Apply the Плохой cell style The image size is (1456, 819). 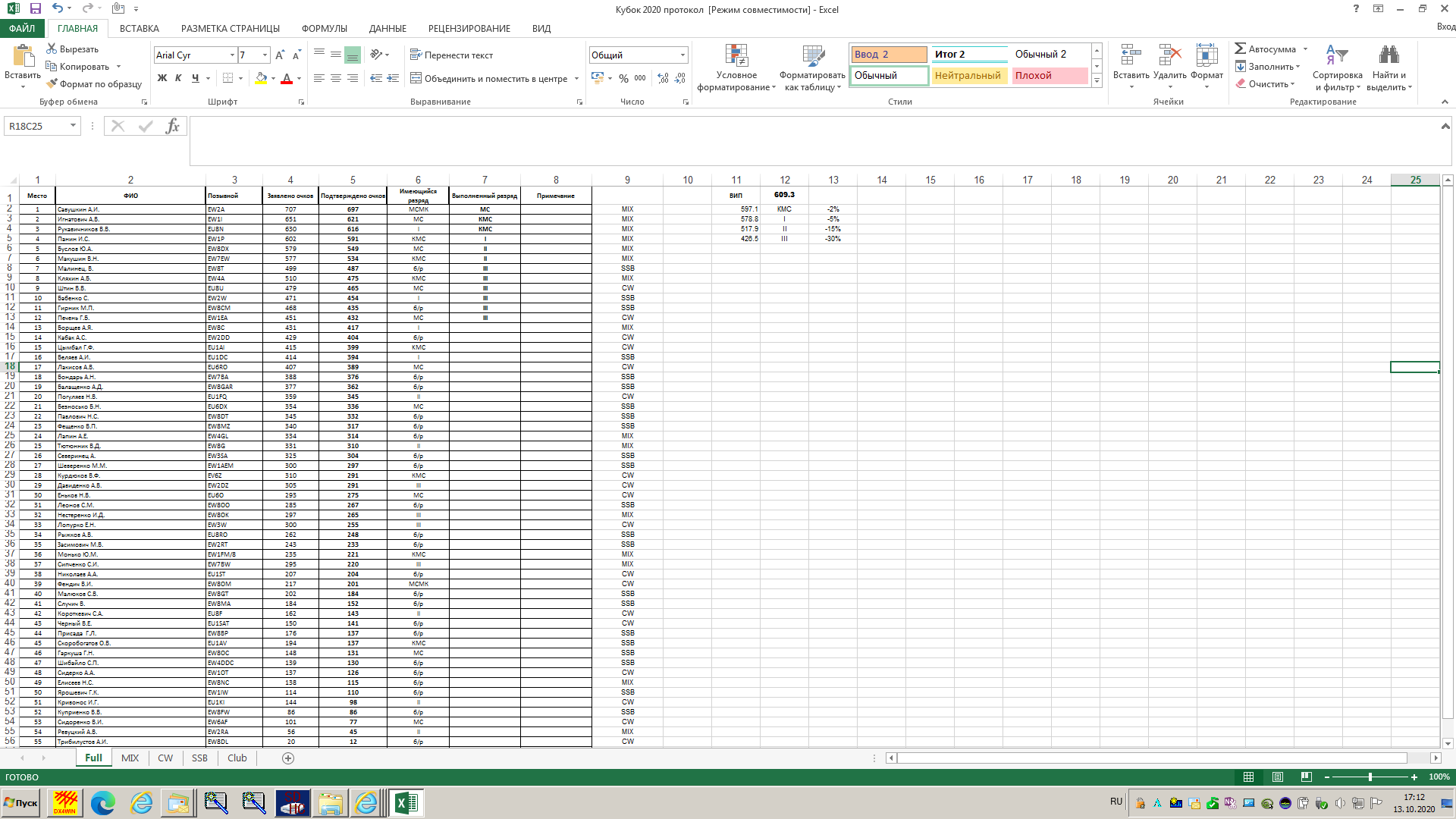(1050, 75)
